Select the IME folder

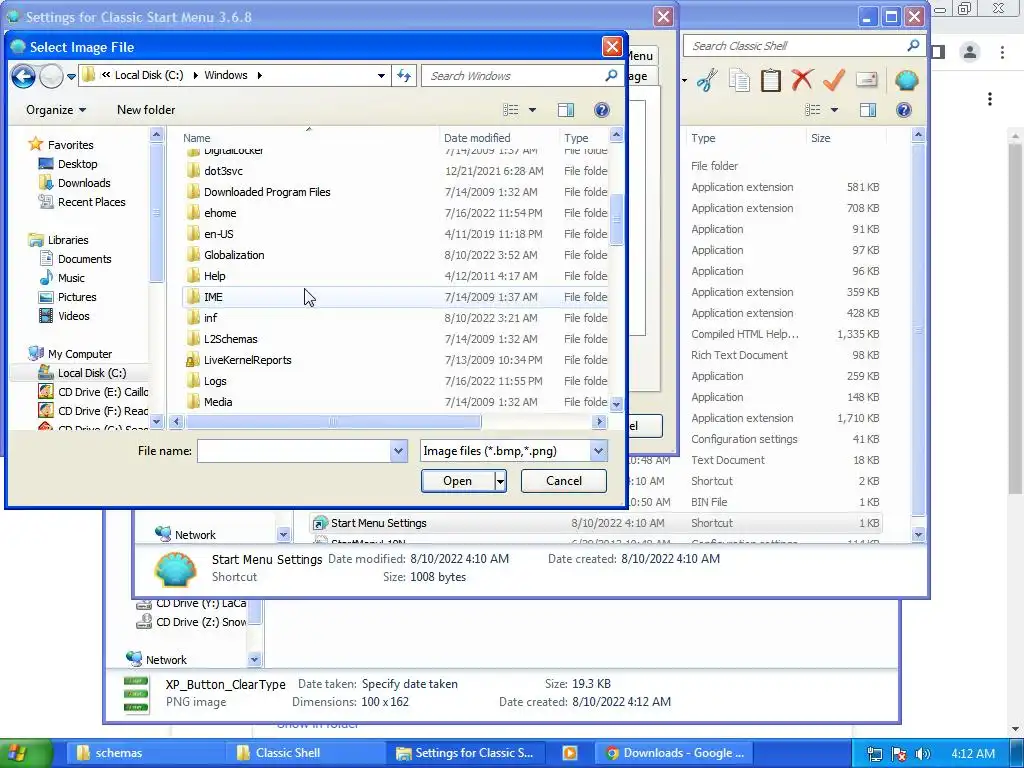(396, 296)
